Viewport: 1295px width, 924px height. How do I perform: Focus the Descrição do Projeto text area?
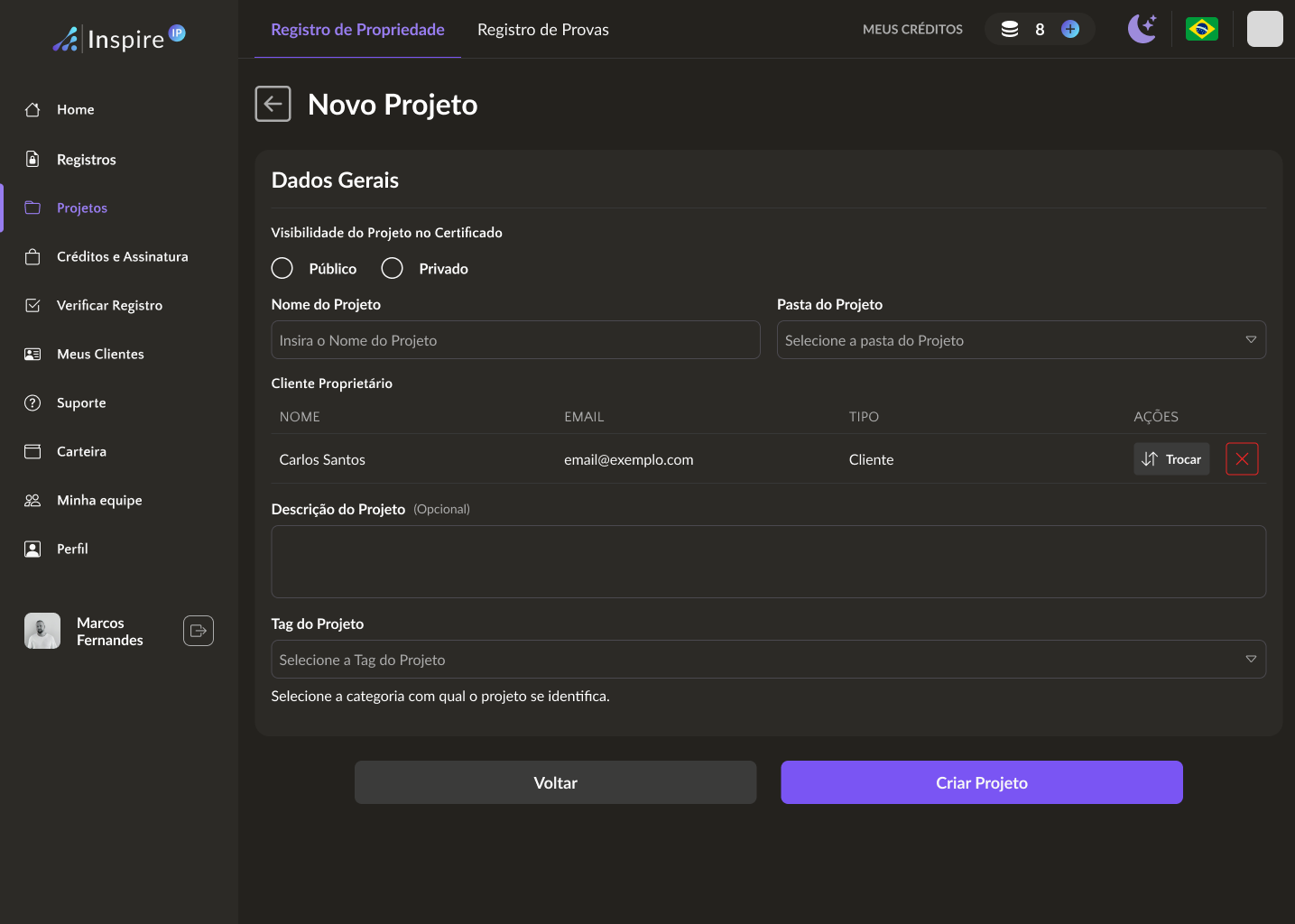pyautogui.click(x=768, y=561)
